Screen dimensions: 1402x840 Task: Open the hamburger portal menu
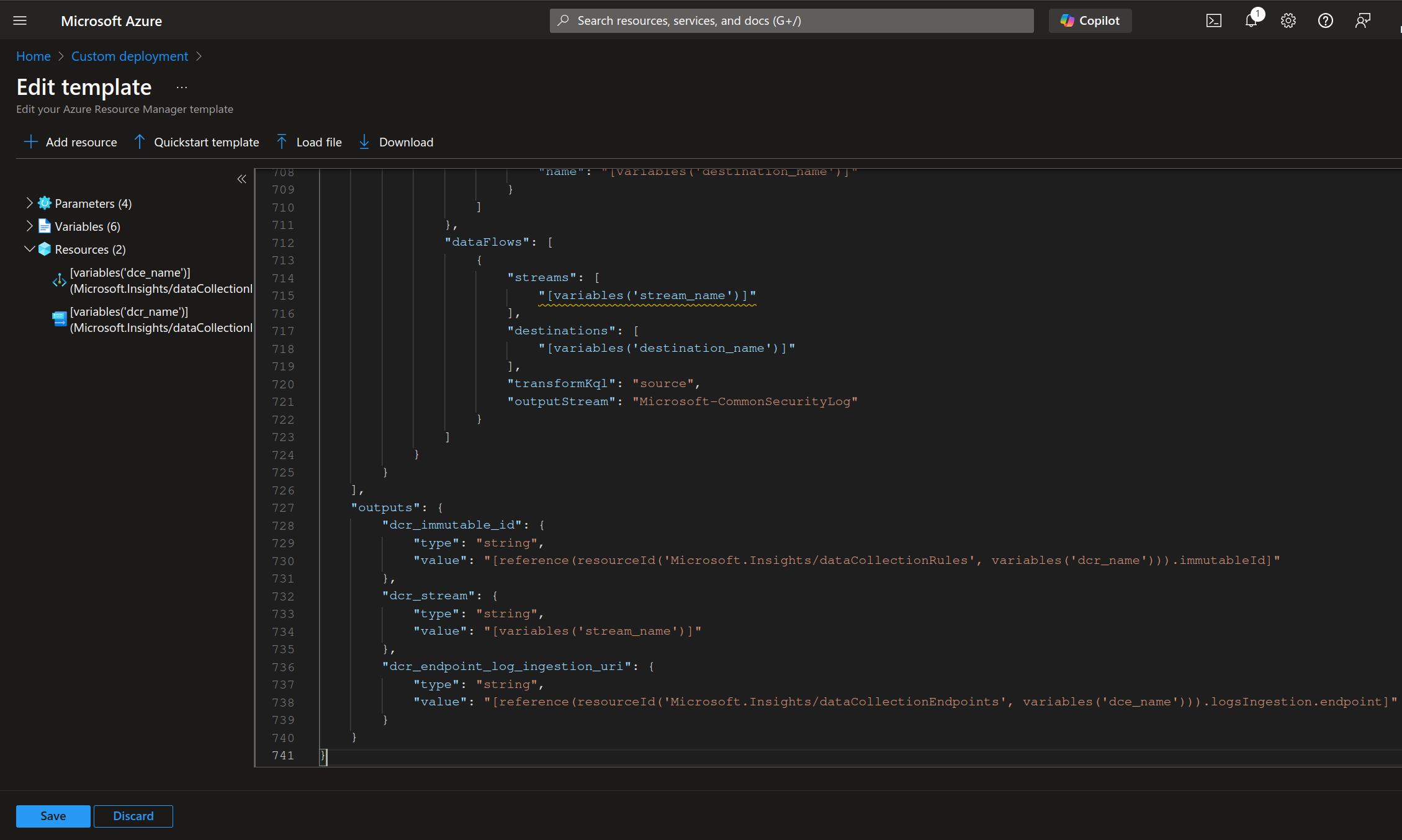point(20,20)
